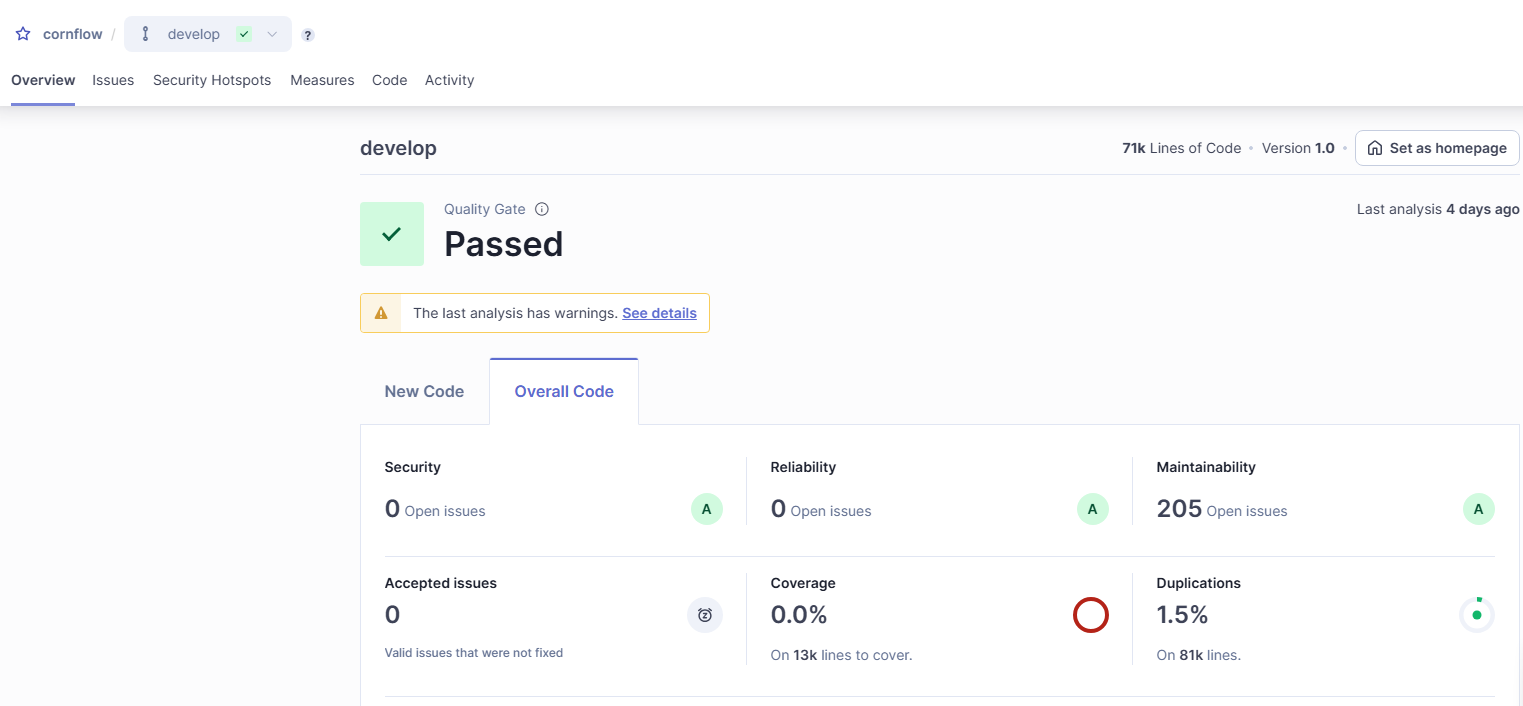Go to the Measures tab
Image resolution: width=1523 pixels, height=706 pixels.
pos(322,80)
